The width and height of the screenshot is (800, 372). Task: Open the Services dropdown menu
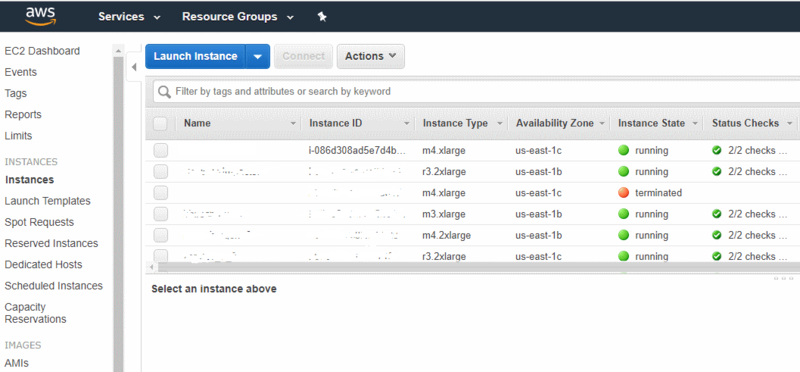click(130, 17)
